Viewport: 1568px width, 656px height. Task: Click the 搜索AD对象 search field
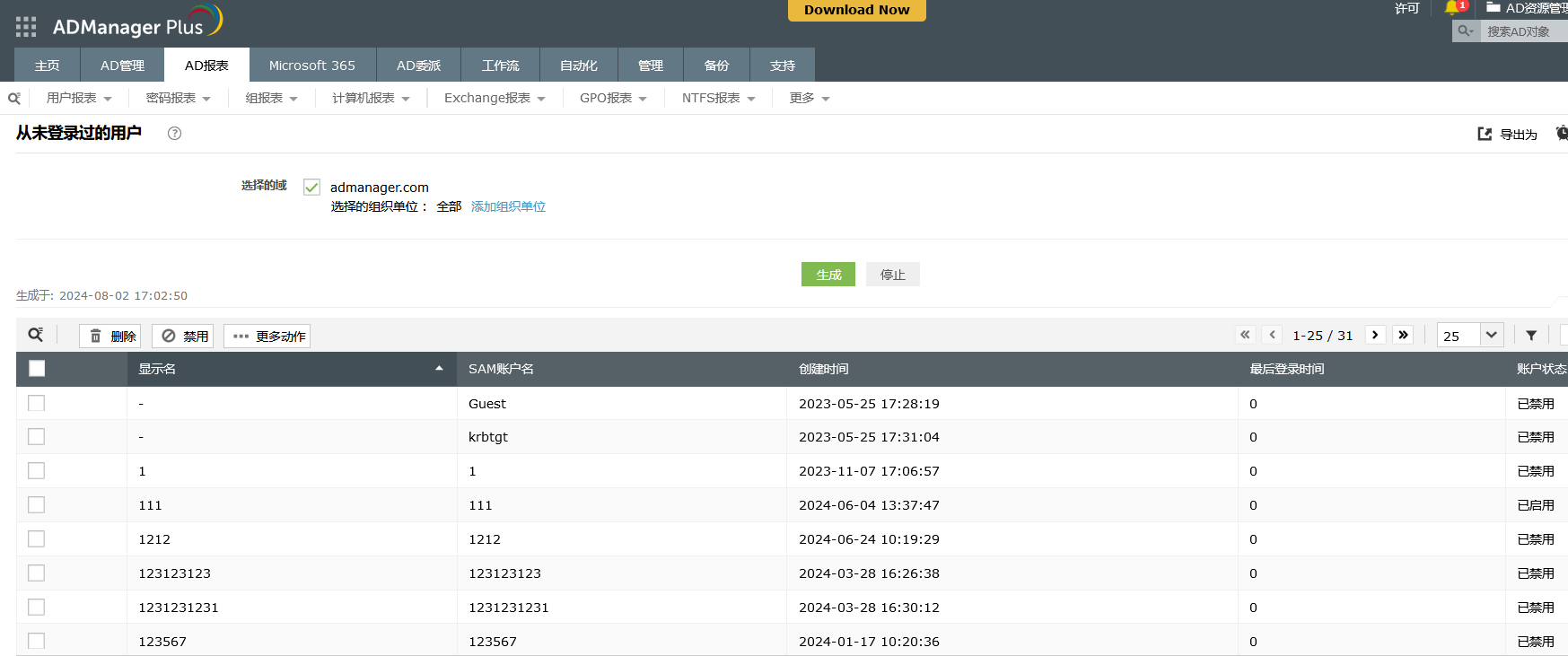coord(1521,31)
